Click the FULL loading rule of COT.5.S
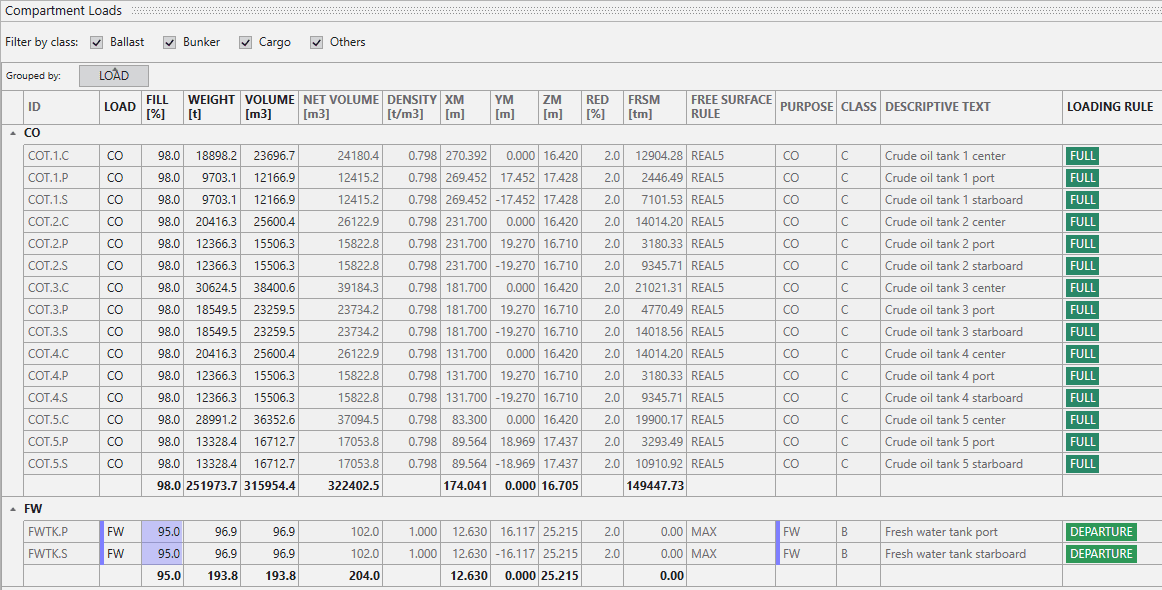Viewport: 1162px width, 590px height. [x=1082, y=464]
